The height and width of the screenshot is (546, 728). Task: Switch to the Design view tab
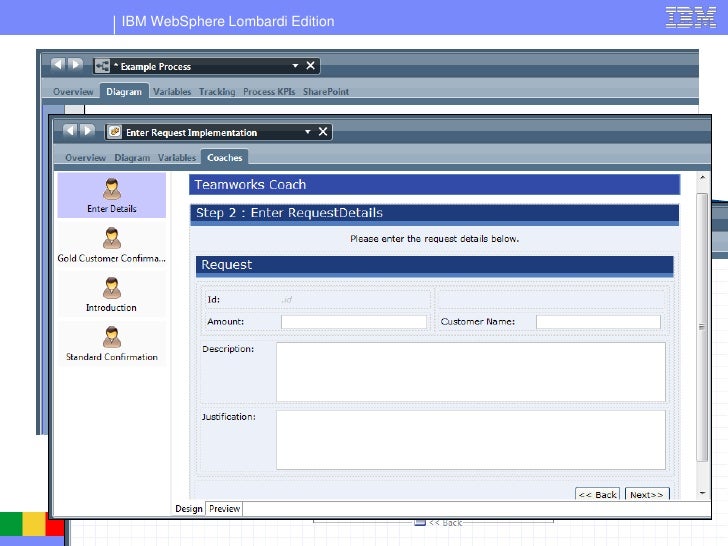[x=188, y=508]
